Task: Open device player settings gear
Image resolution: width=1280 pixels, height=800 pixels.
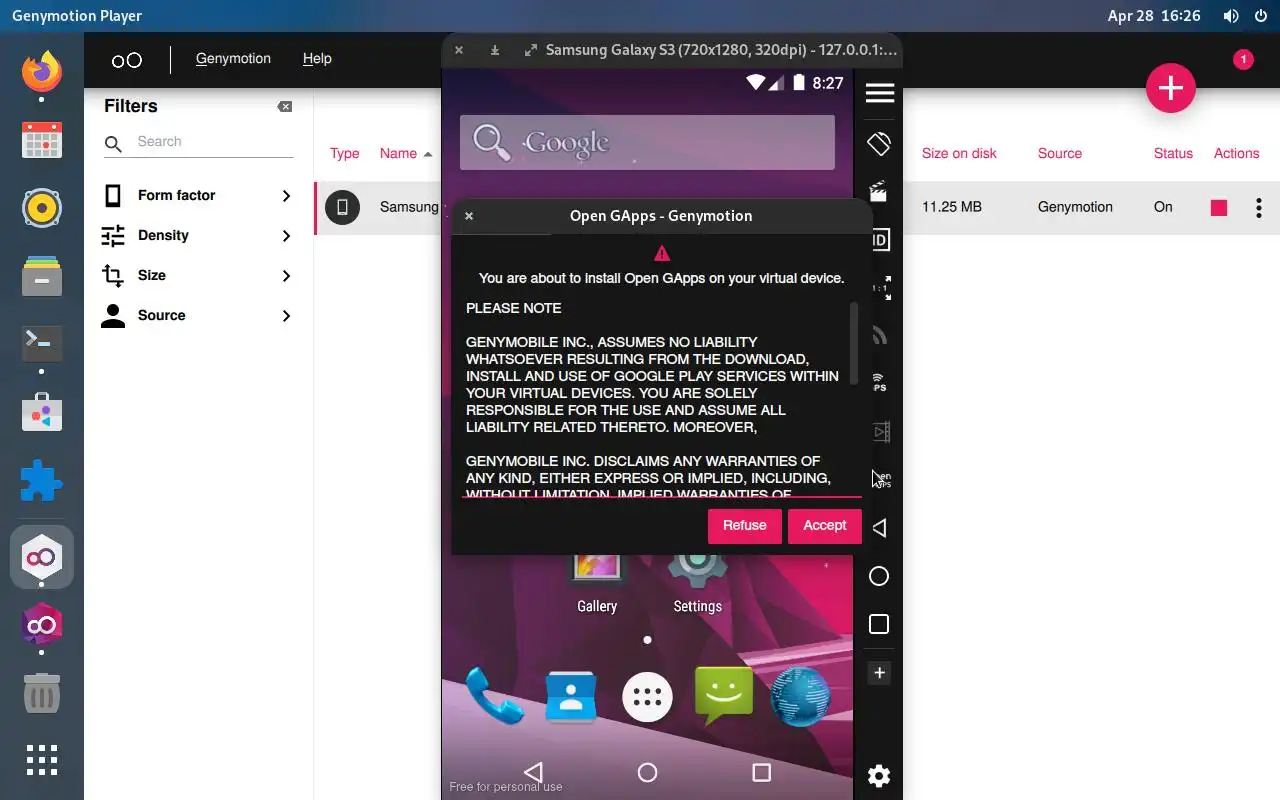Action: pyautogui.click(x=879, y=776)
